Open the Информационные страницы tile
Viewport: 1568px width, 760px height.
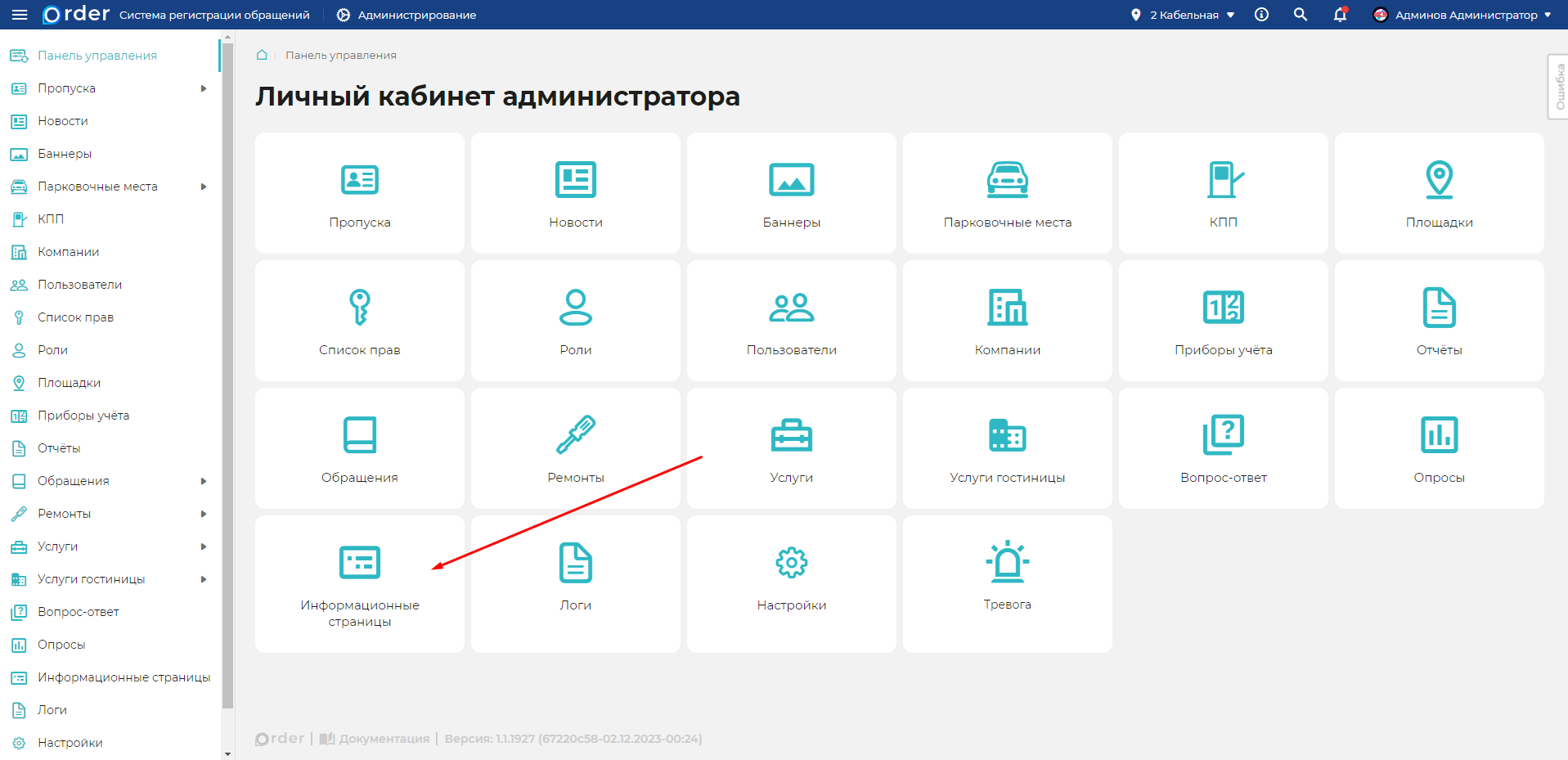pyautogui.click(x=360, y=584)
